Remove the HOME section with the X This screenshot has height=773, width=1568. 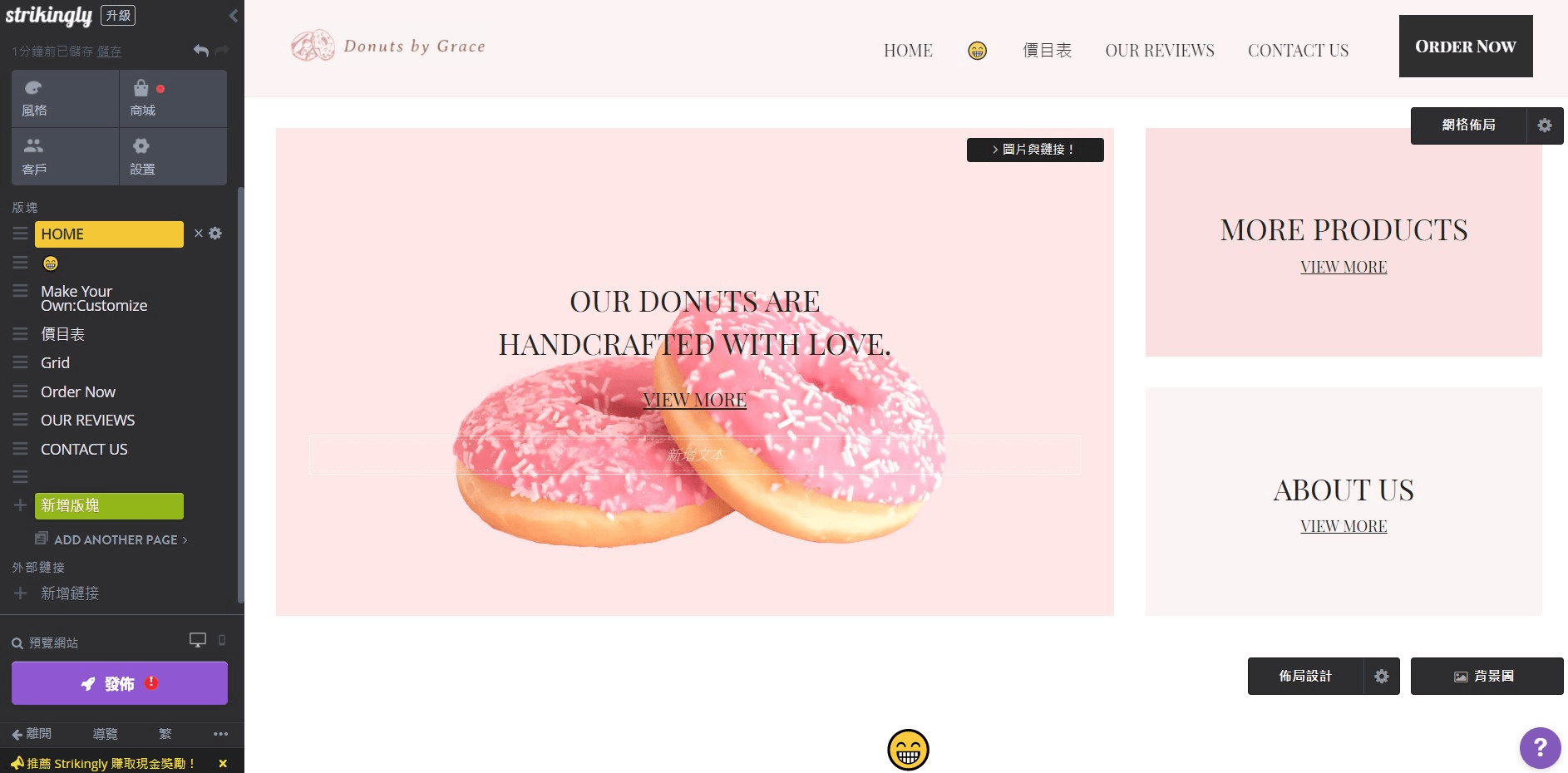(198, 234)
